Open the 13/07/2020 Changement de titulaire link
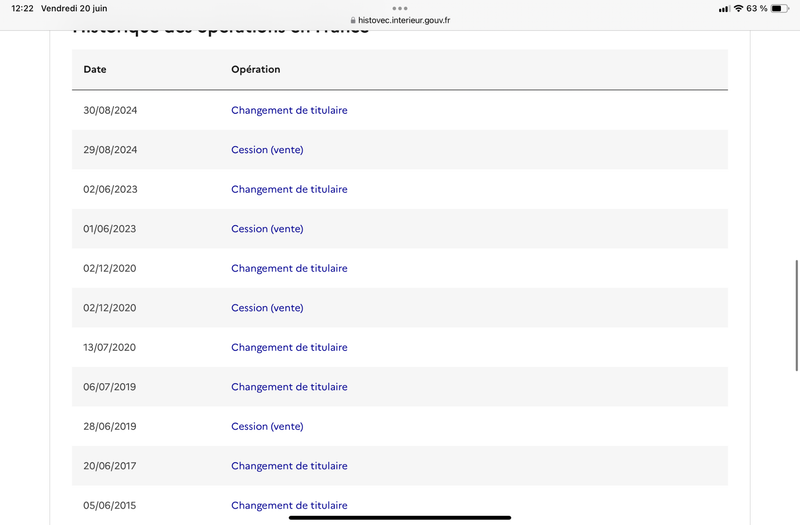The width and height of the screenshot is (800, 525). pyautogui.click(x=289, y=347)
